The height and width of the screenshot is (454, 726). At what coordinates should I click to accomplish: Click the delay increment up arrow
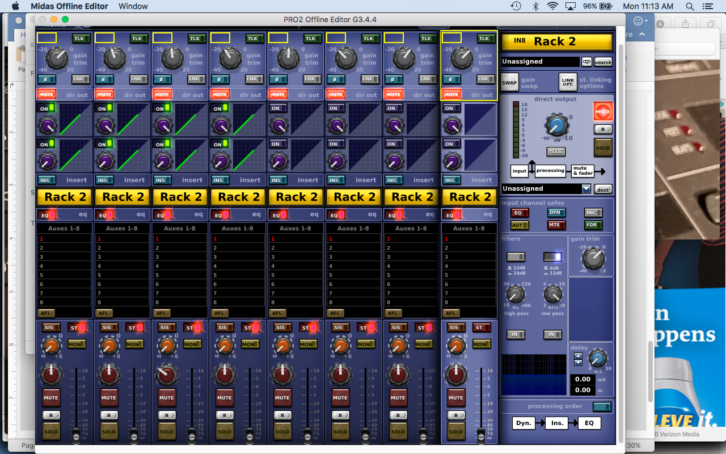point(578,356)
